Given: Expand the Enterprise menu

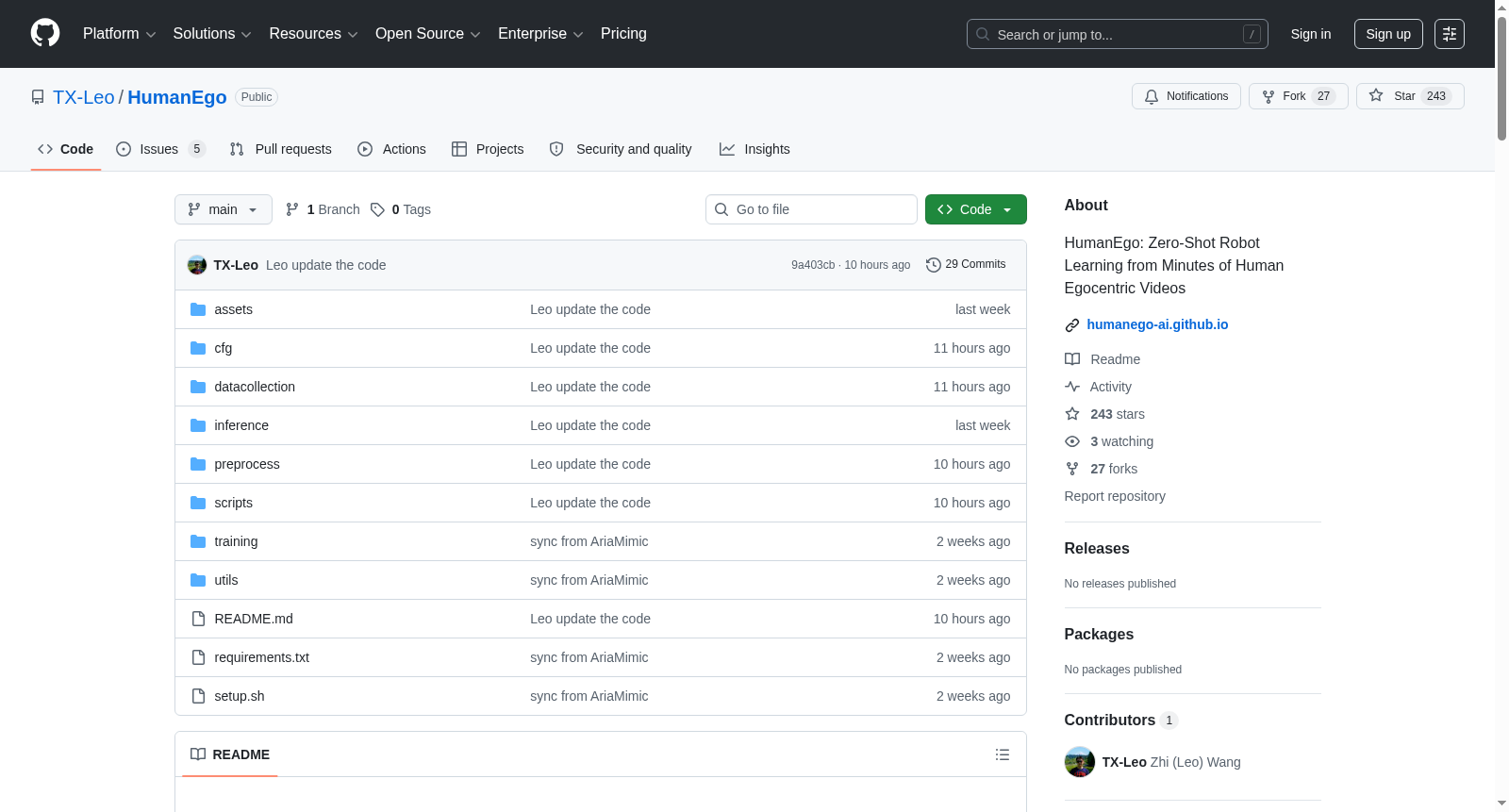Looking at the screenshot, I should pyautogui.click(x=541, y=34).
